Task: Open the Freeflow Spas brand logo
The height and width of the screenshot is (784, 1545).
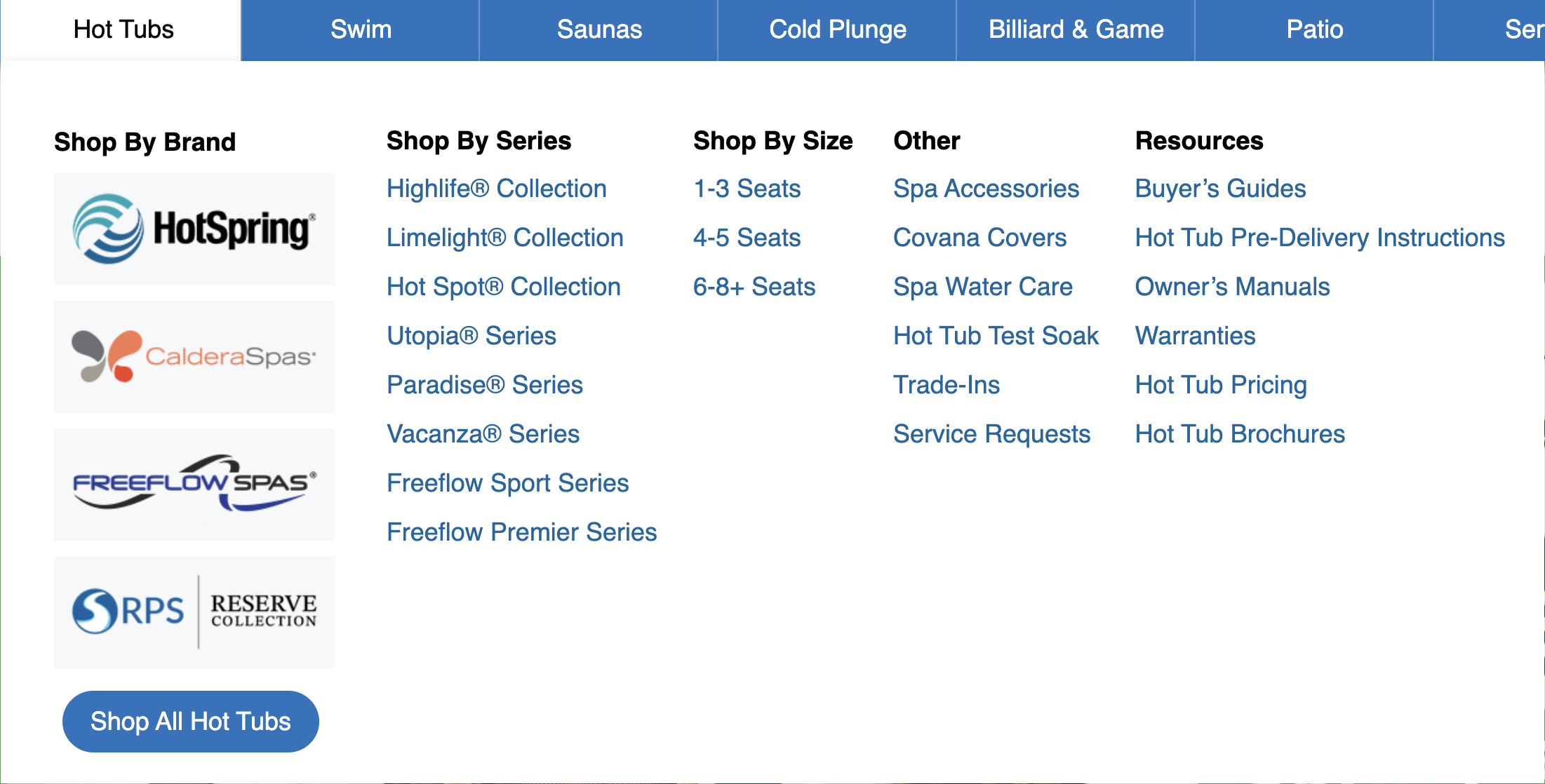Action: (194, 484)
